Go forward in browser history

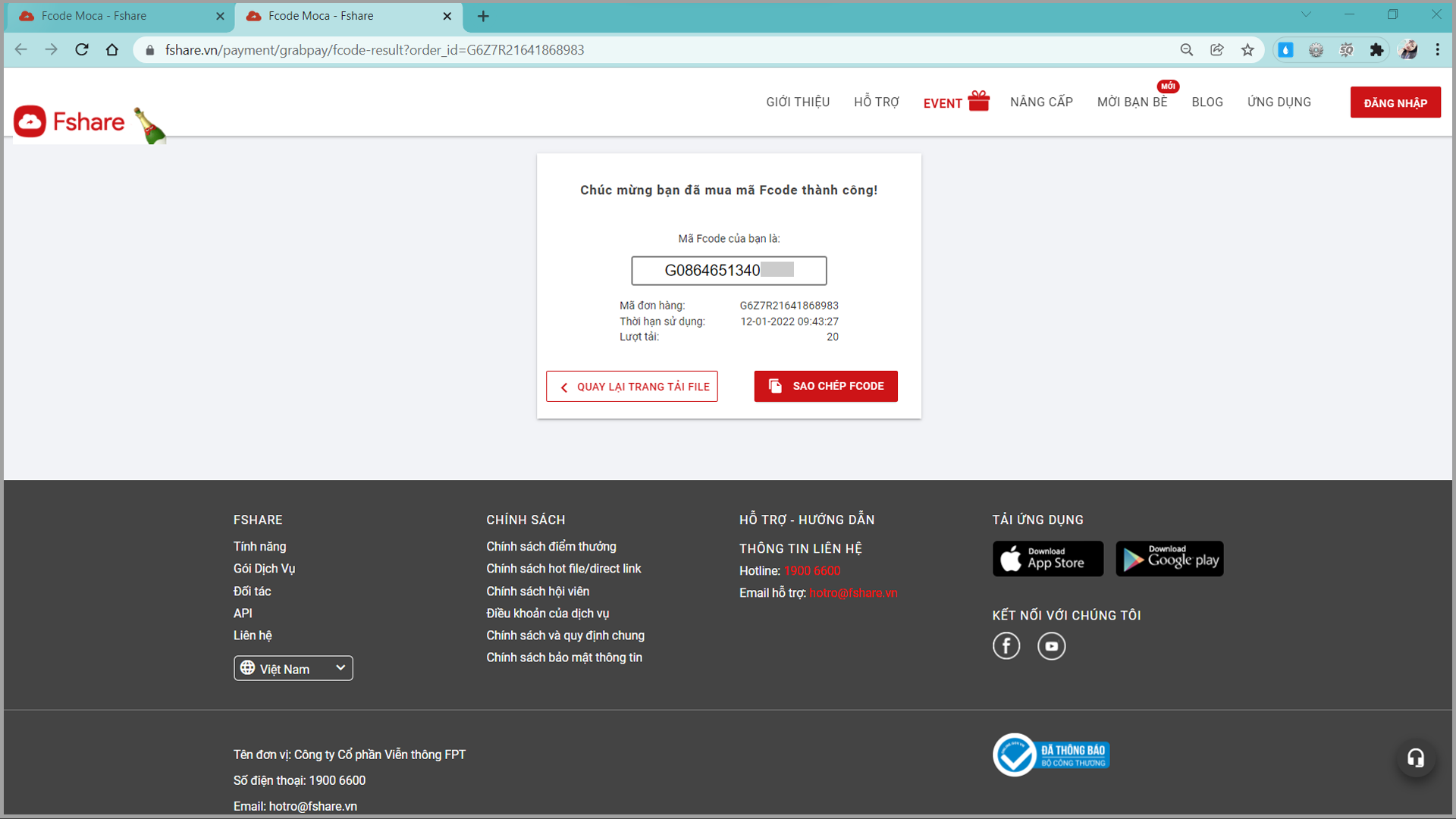pyautogui.click(x=51, y=50)
